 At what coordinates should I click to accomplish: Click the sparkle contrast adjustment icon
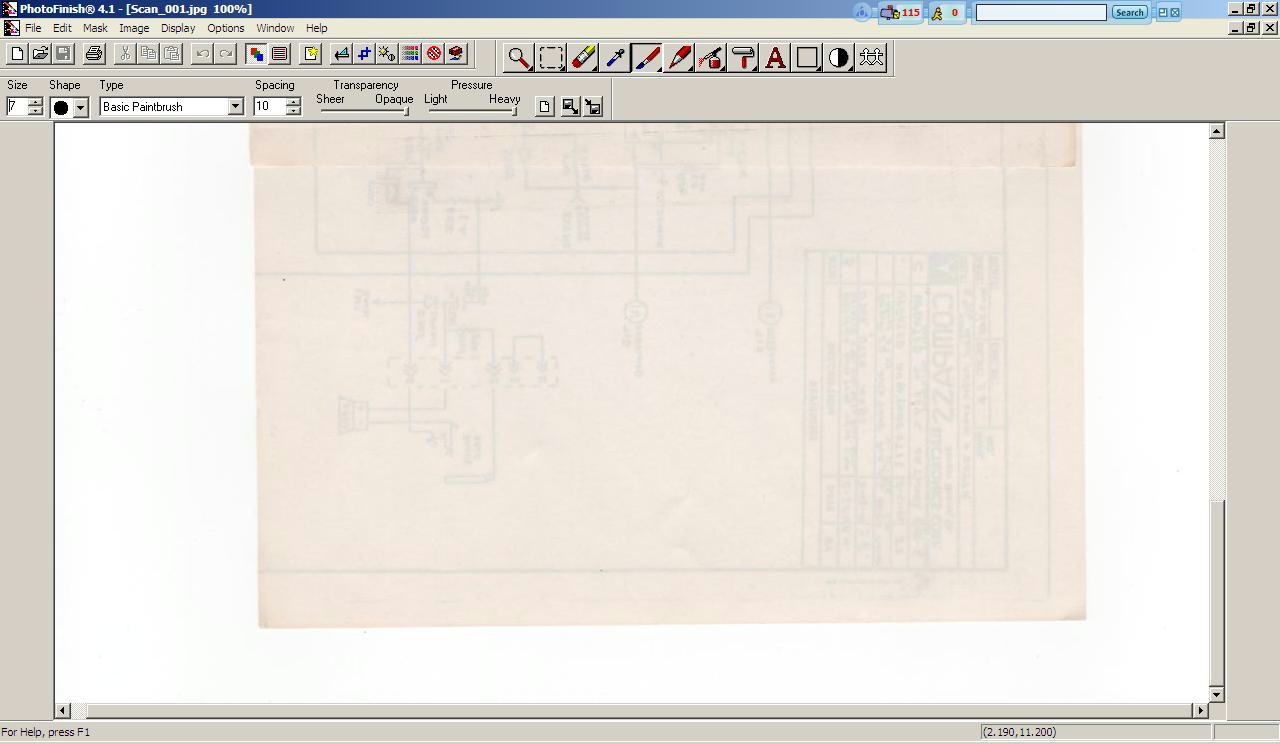(387, 53)
